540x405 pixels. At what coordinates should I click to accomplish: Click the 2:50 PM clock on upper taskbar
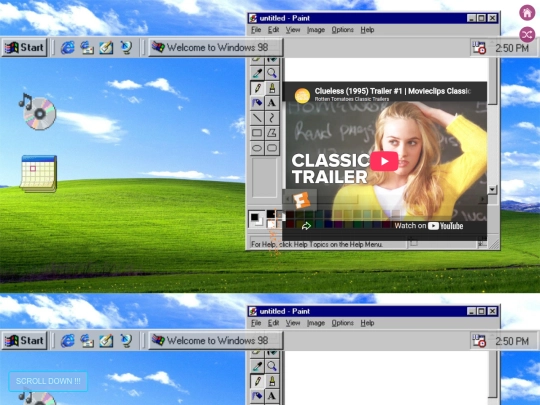(x=512, y=48)
